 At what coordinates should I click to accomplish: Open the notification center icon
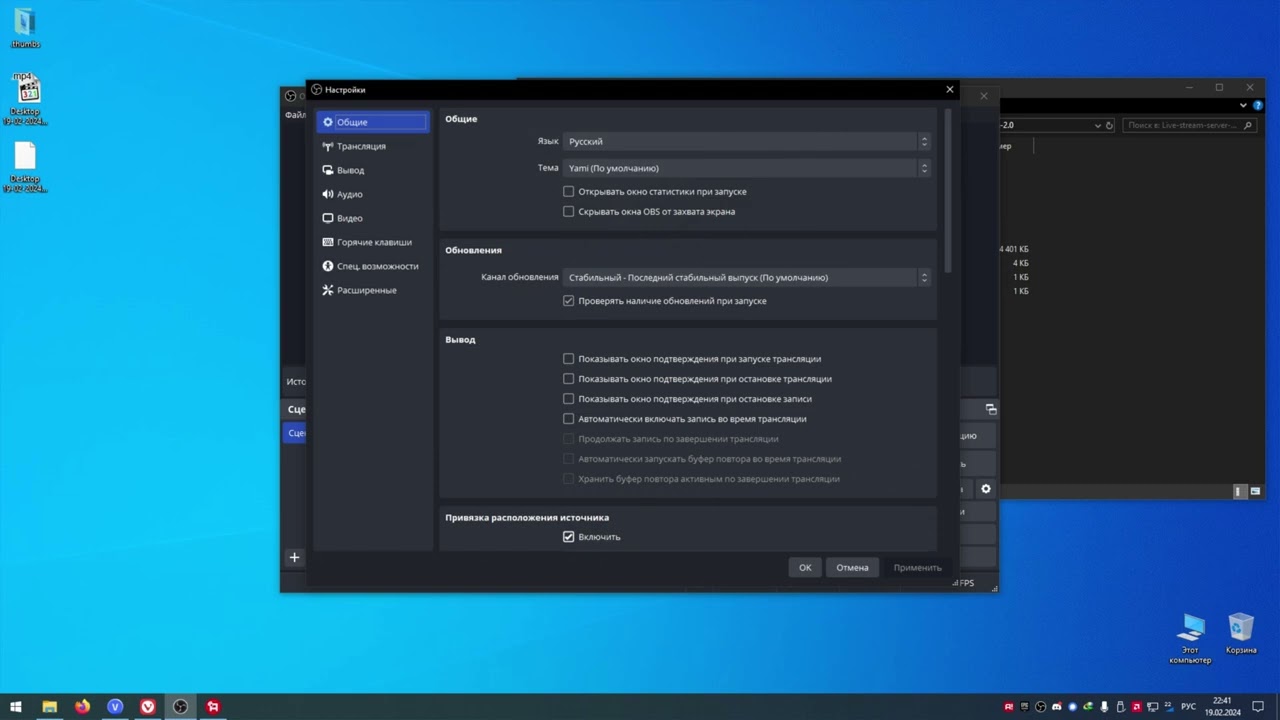tap(1259, 707)
